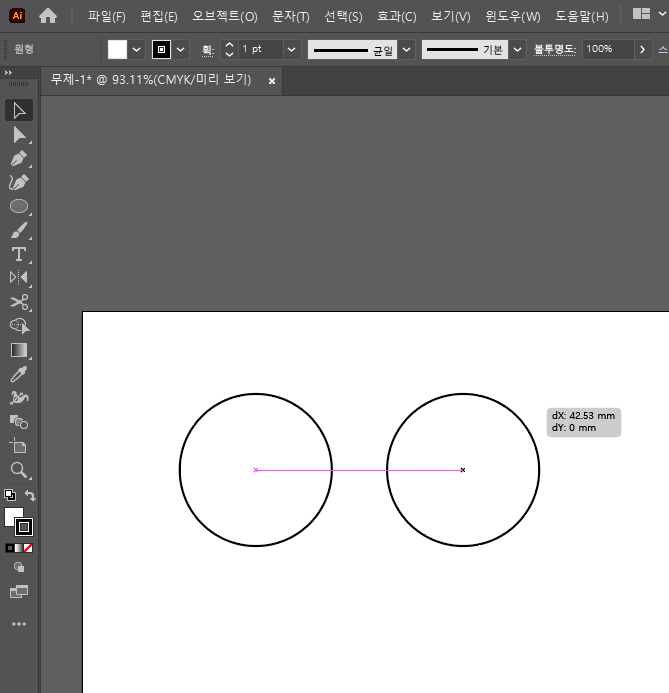Click the stroke weight 1 pt field
Screen dimensions: 669x693
pos(260,49)
